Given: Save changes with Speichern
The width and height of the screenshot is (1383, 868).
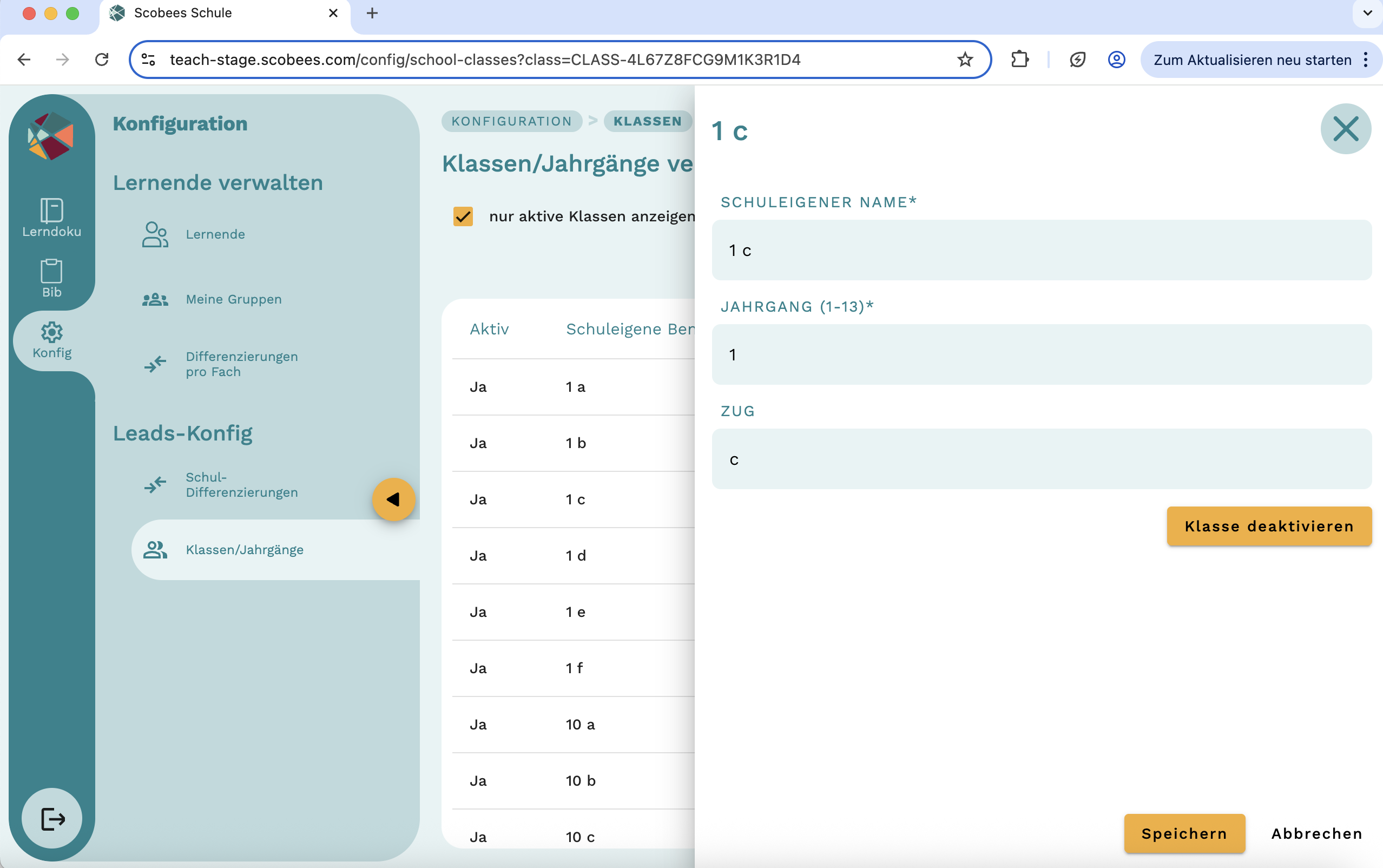Looking at the screenshot, I should [x=1184, y=833].
